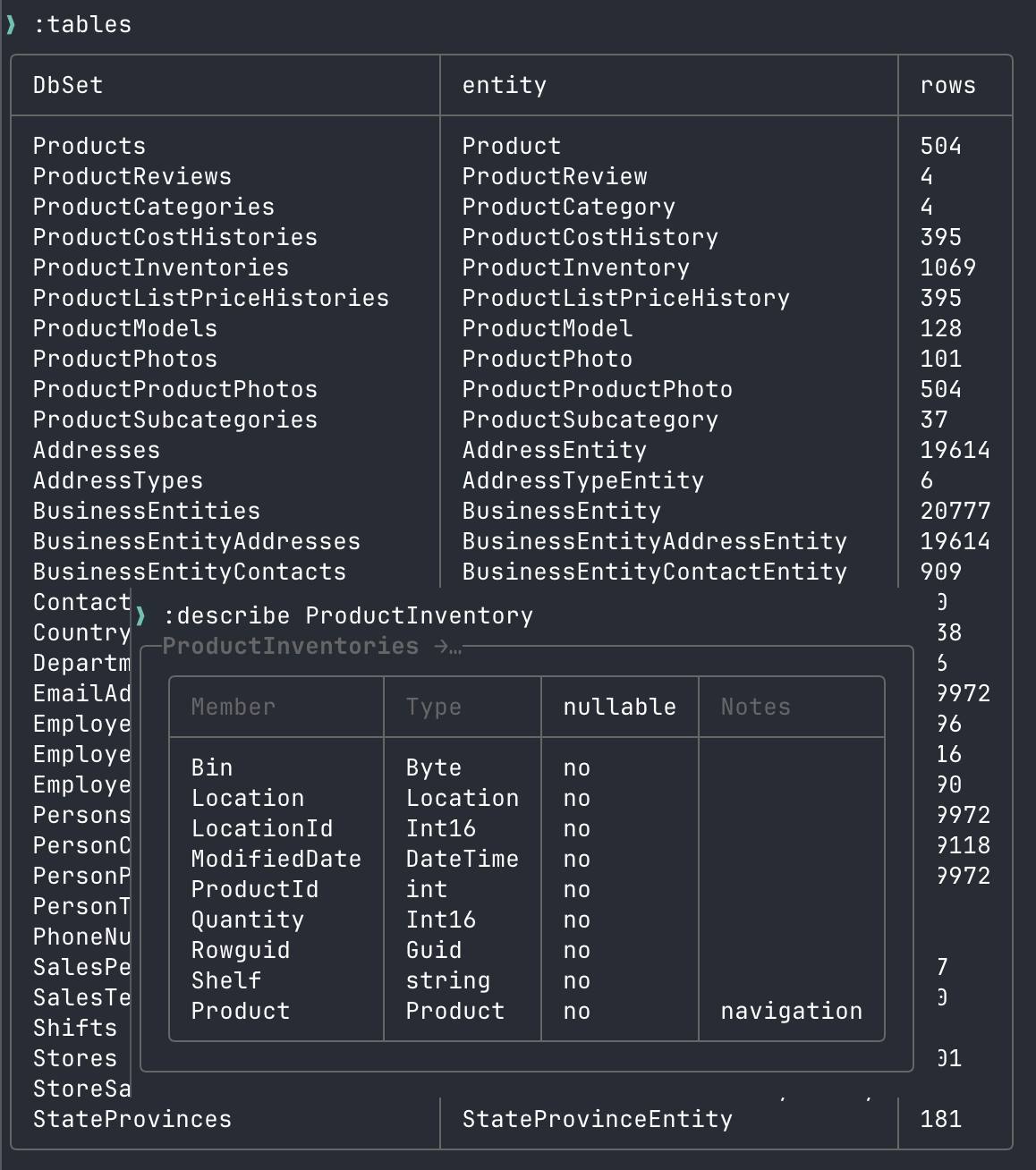The height and width of the screenshot is (1170, 1036).
Task: Select row count 37 for ProductSubcategories
Action: [x=934, y=420]
